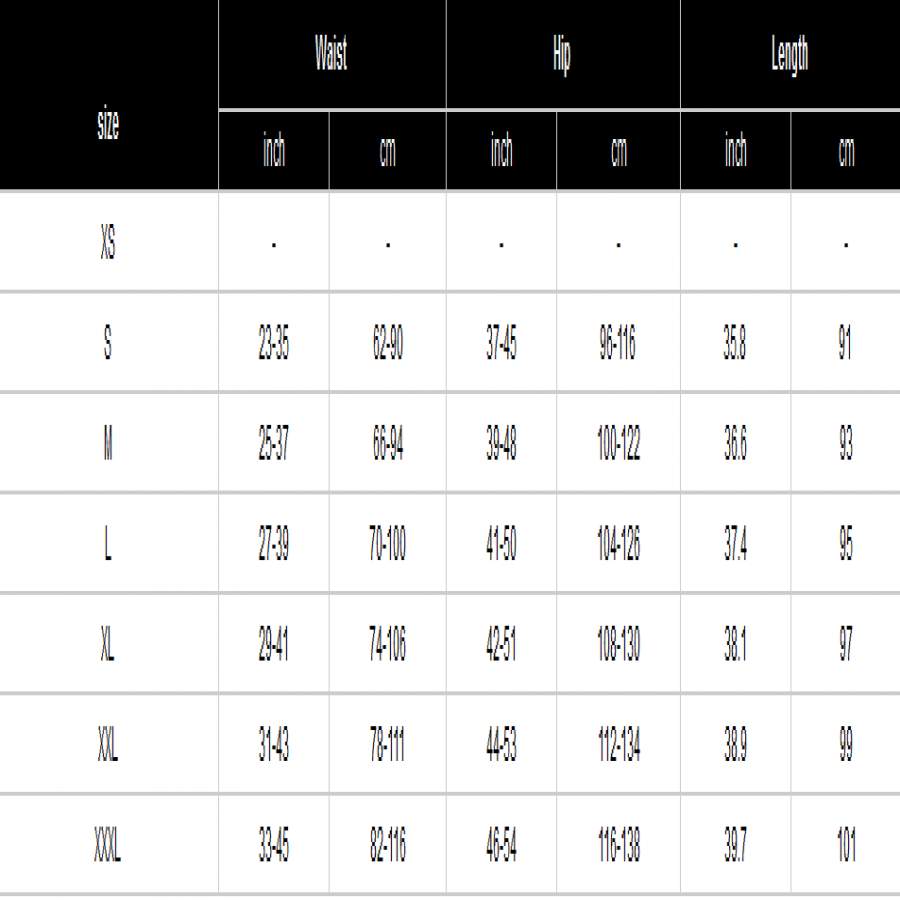Click the XS size row label
This screenshot has height=900, width=900.
coord(108,243)
